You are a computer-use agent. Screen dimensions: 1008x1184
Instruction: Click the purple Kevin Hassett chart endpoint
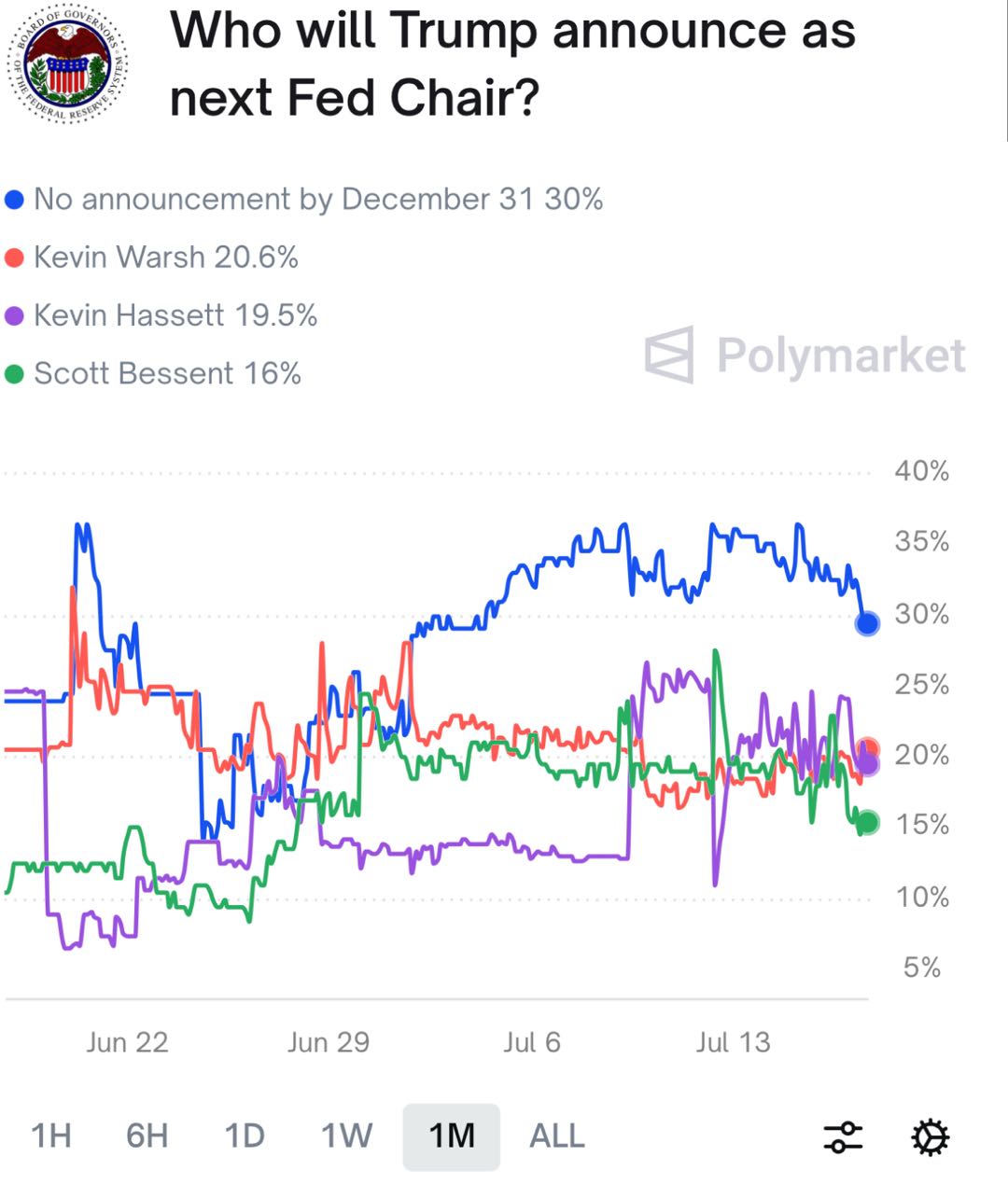868,764
